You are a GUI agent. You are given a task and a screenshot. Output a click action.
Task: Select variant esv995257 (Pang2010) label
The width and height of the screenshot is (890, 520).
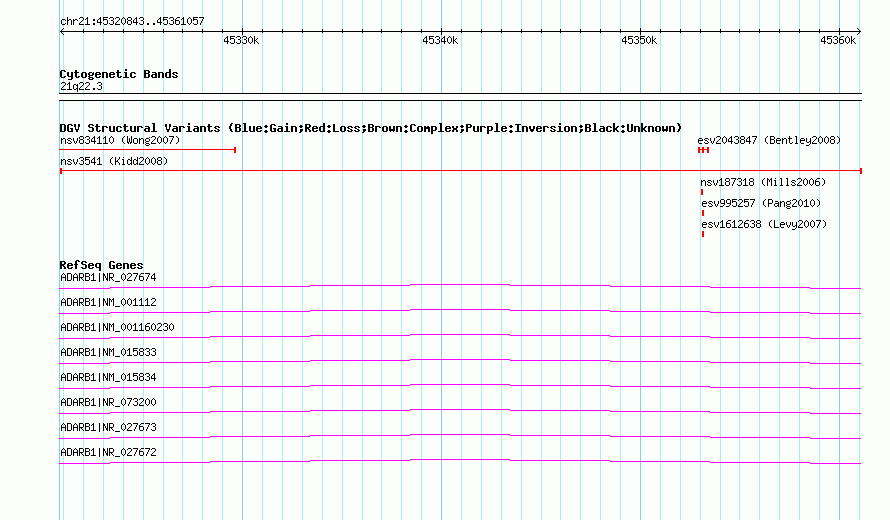761,203
